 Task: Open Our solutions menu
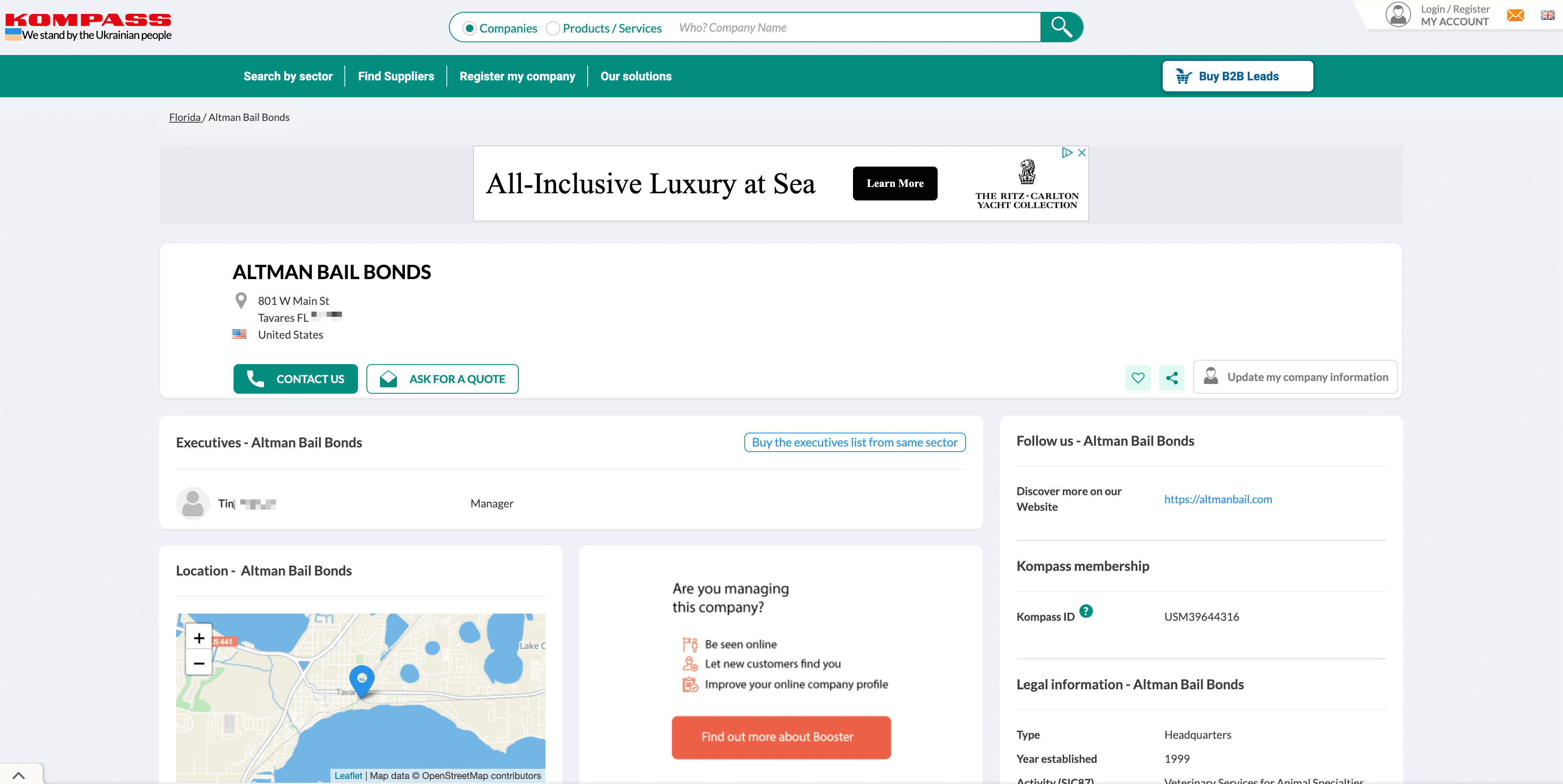[635, 77]
